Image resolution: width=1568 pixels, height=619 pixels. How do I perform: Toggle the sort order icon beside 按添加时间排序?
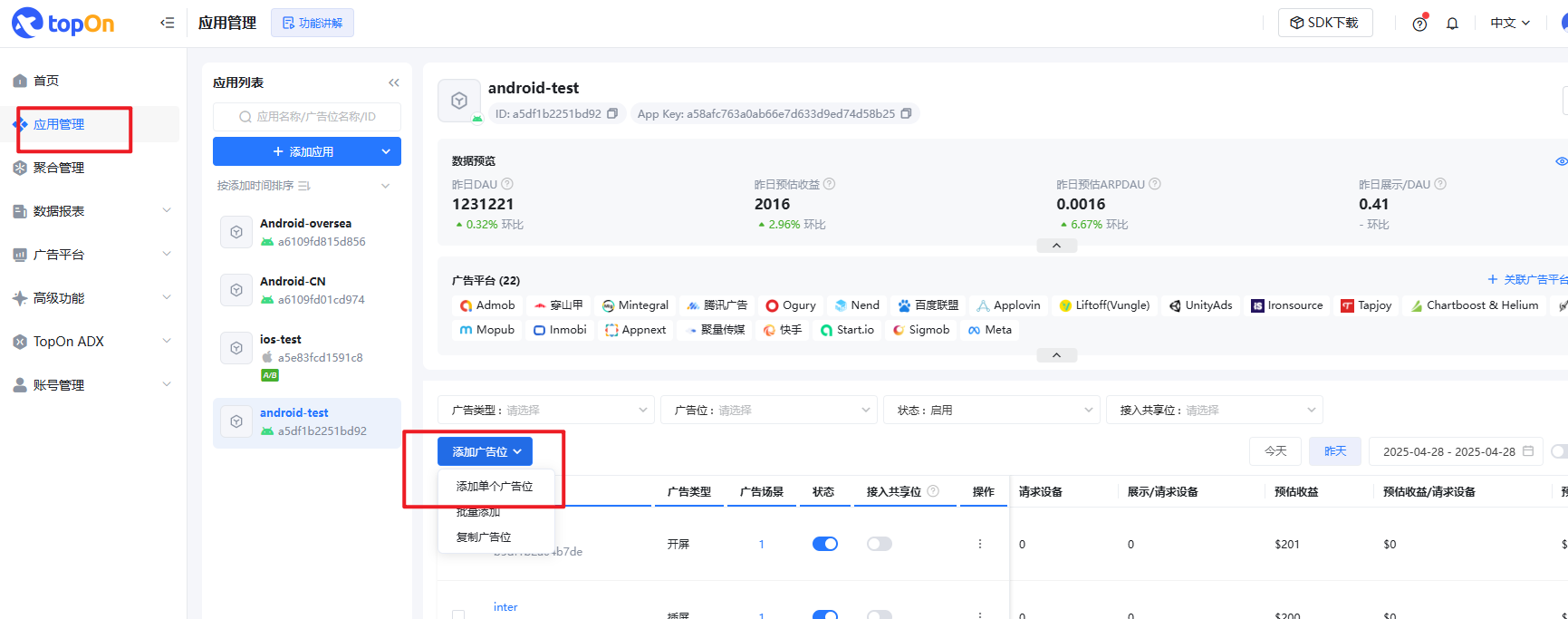(304, 186)
